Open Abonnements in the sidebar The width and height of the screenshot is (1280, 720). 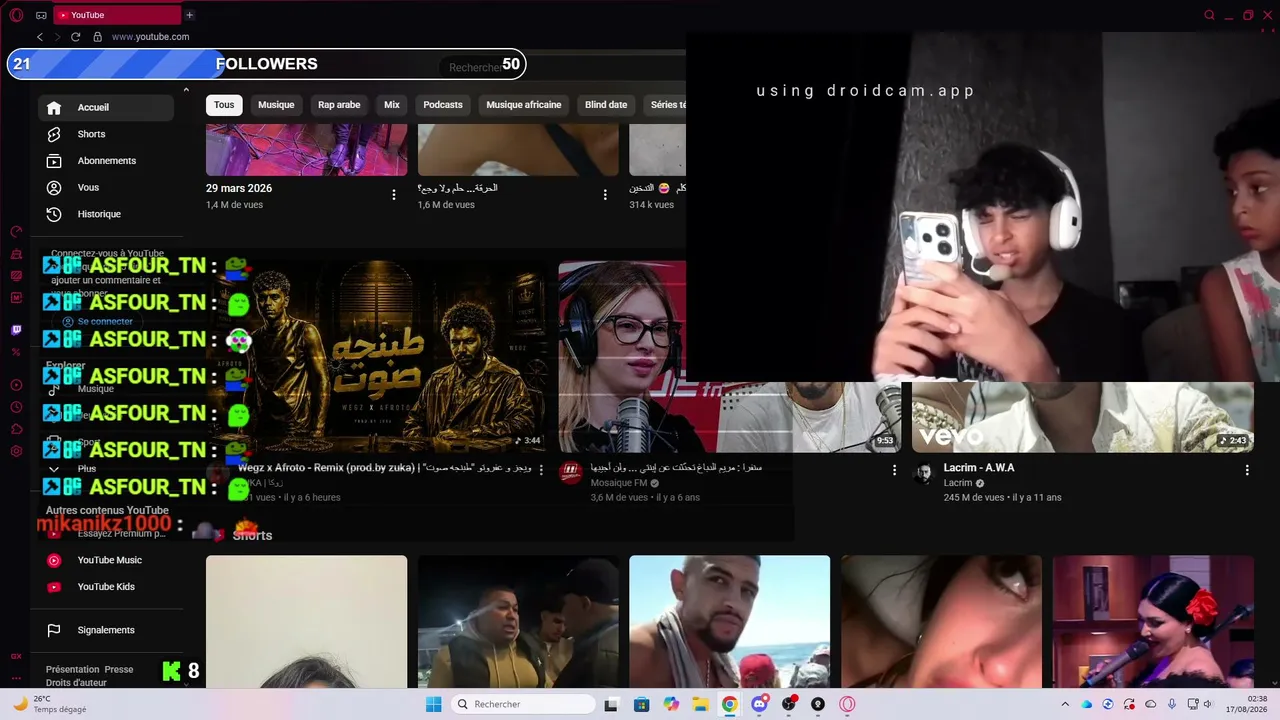[105, 161]
